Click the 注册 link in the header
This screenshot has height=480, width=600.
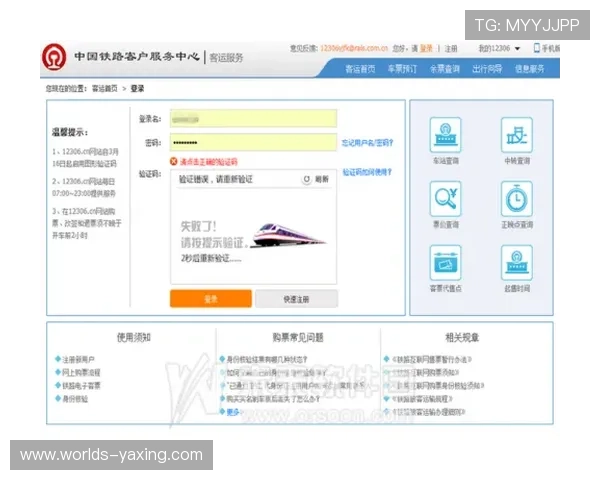[x=451, y=49]
